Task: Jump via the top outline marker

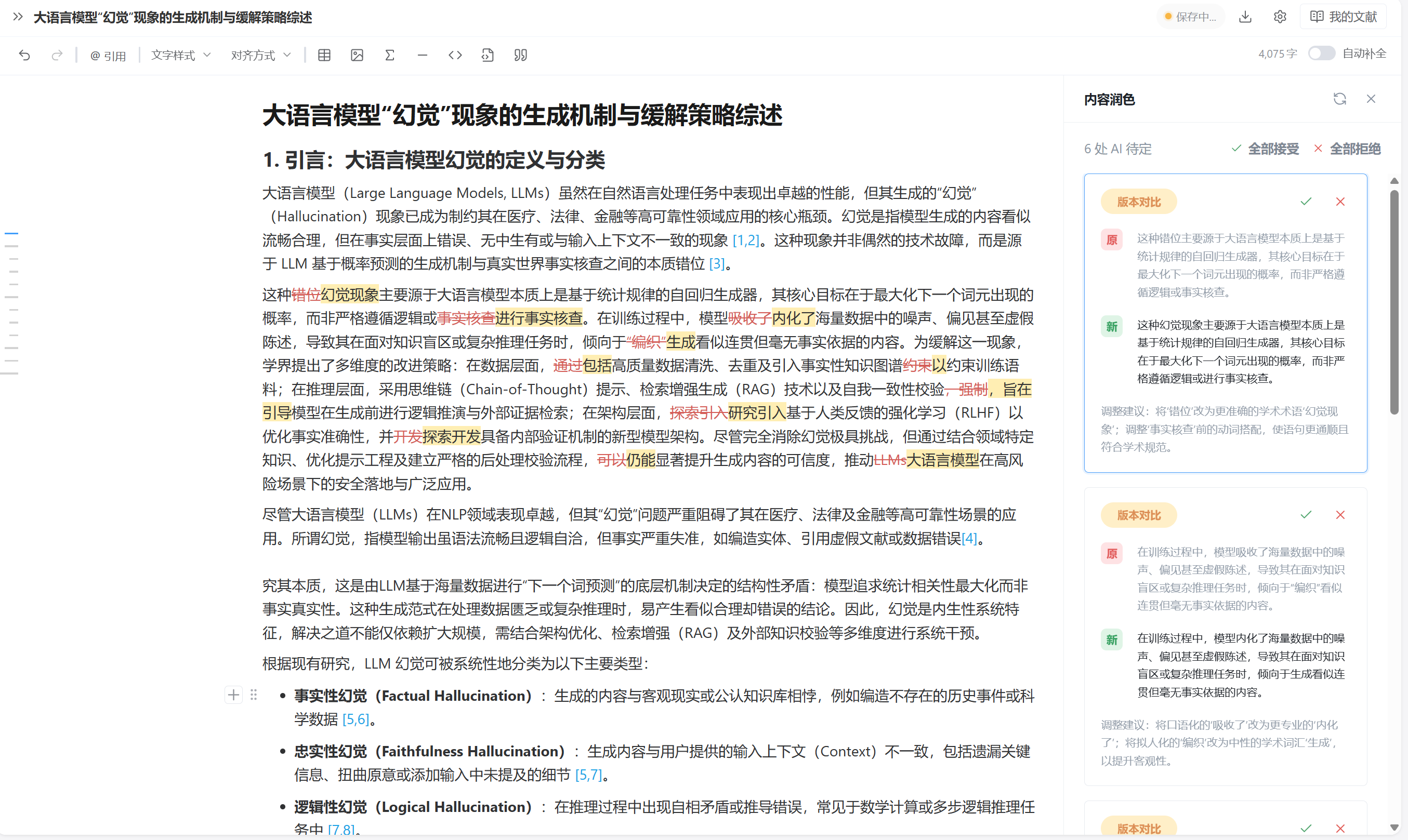Action: click(x=11, y=233)
